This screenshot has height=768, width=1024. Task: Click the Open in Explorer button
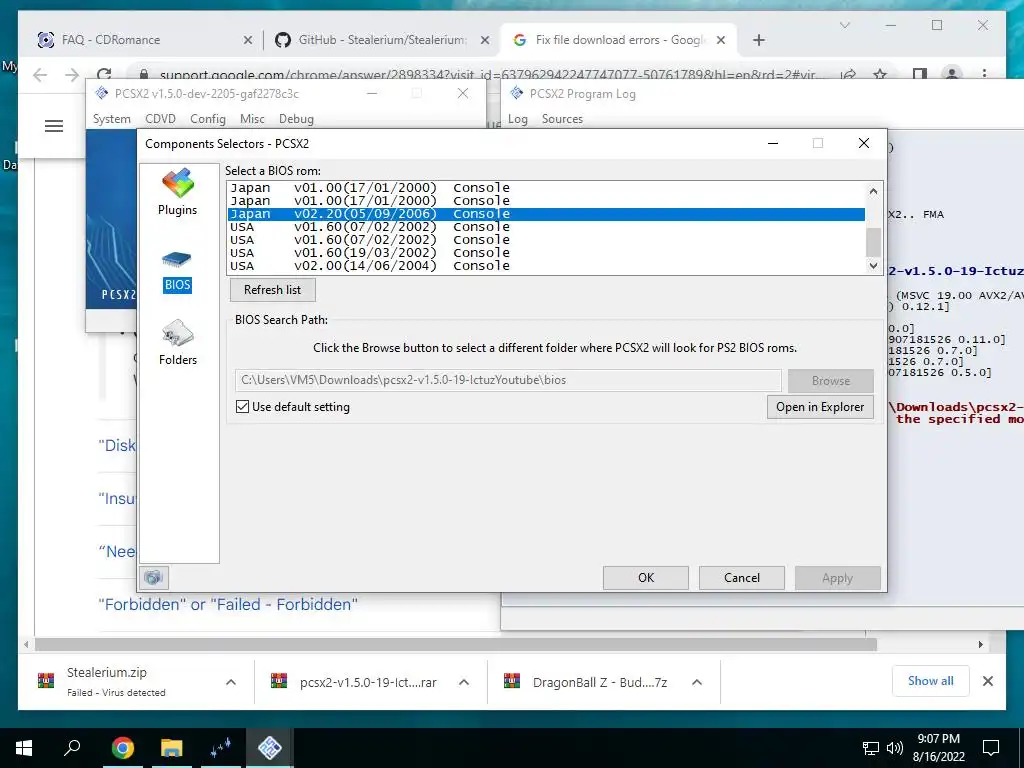pos(820,407)
